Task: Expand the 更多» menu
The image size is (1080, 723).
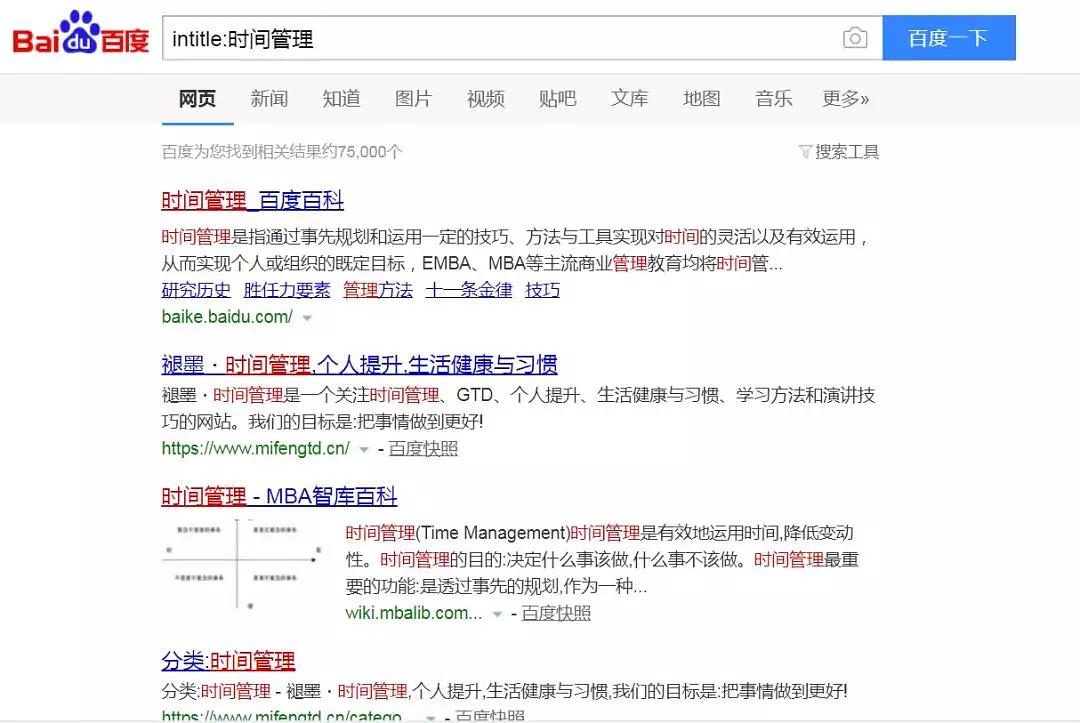Action: [845, 99]
